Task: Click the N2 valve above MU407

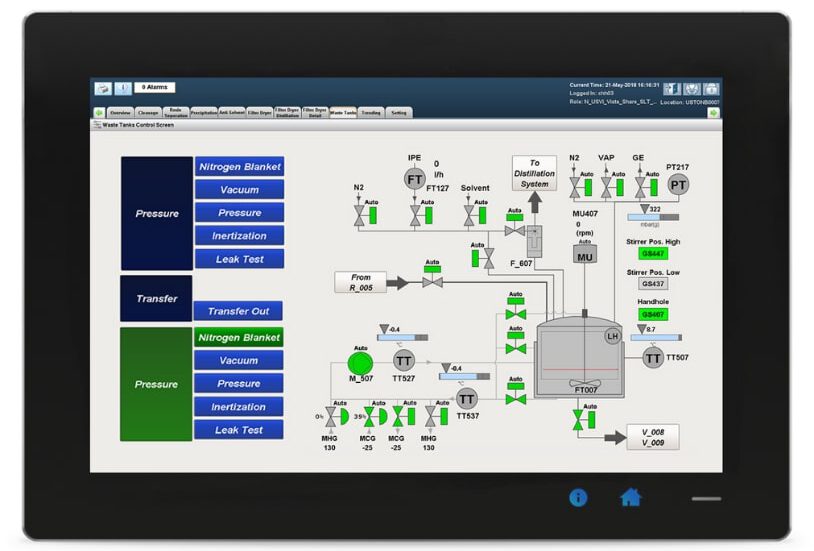Action: click(x=575, y=187)
